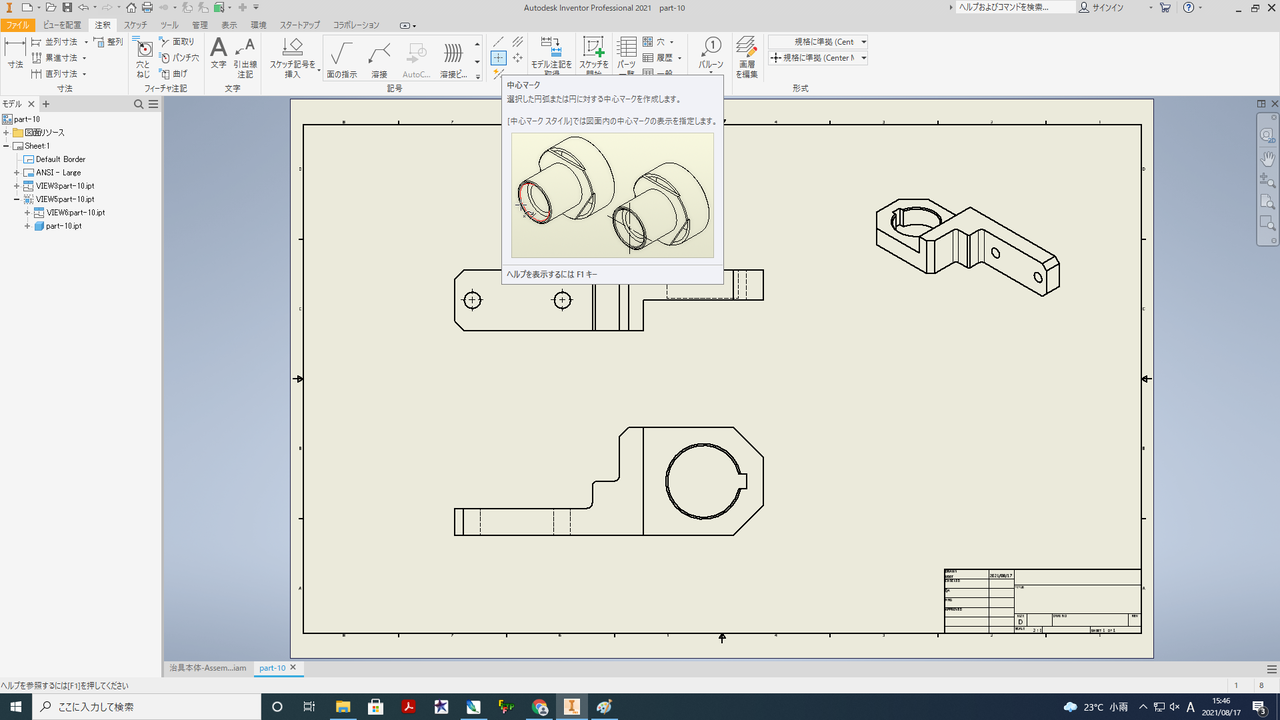Click the Print icon in quick access toolbar
The image size is (1280, 720).
147,7
